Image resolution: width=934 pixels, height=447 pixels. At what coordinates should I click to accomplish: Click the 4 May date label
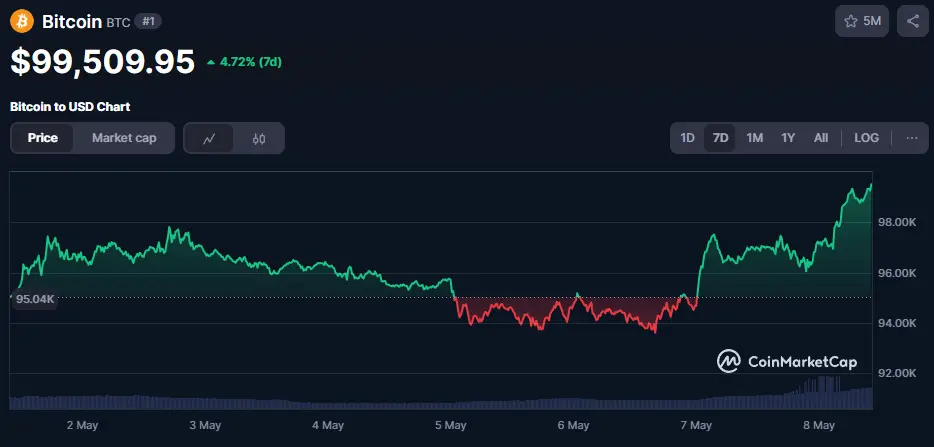click(328, 425)
